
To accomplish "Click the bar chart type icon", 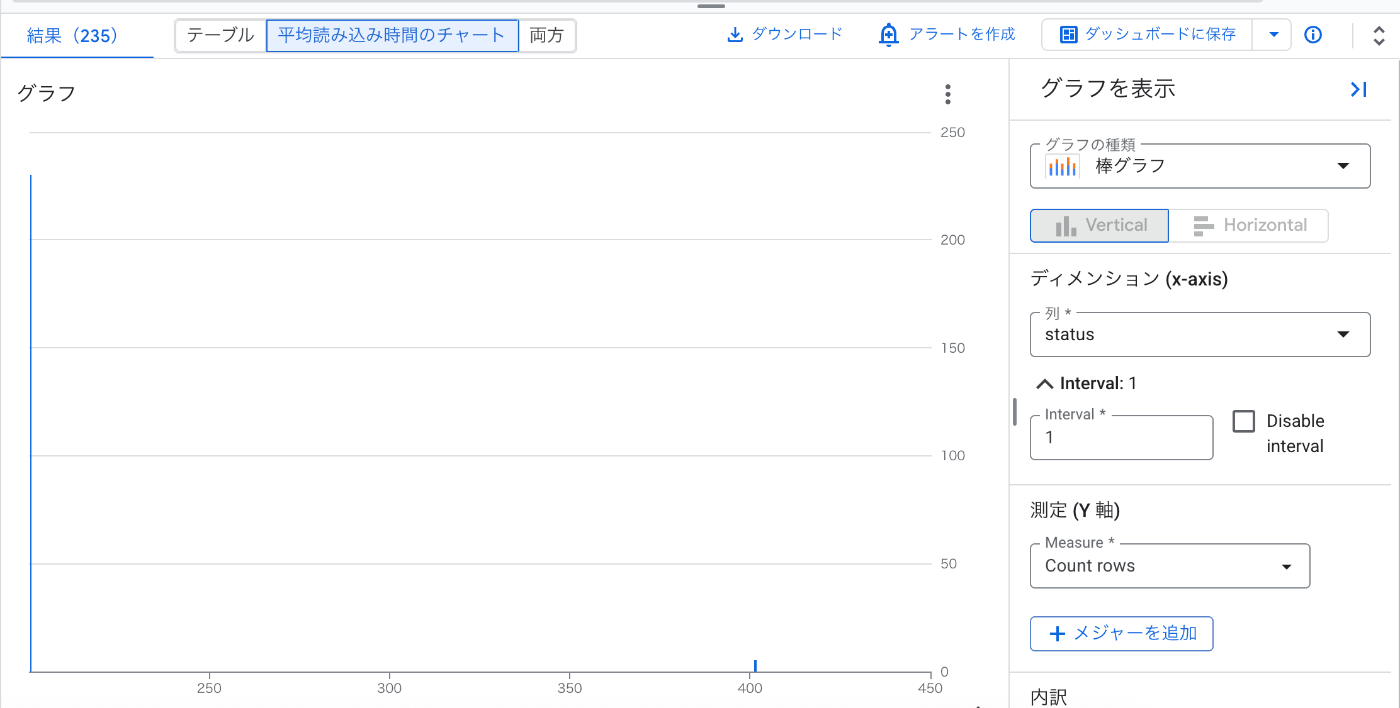I will point(1062,166).
